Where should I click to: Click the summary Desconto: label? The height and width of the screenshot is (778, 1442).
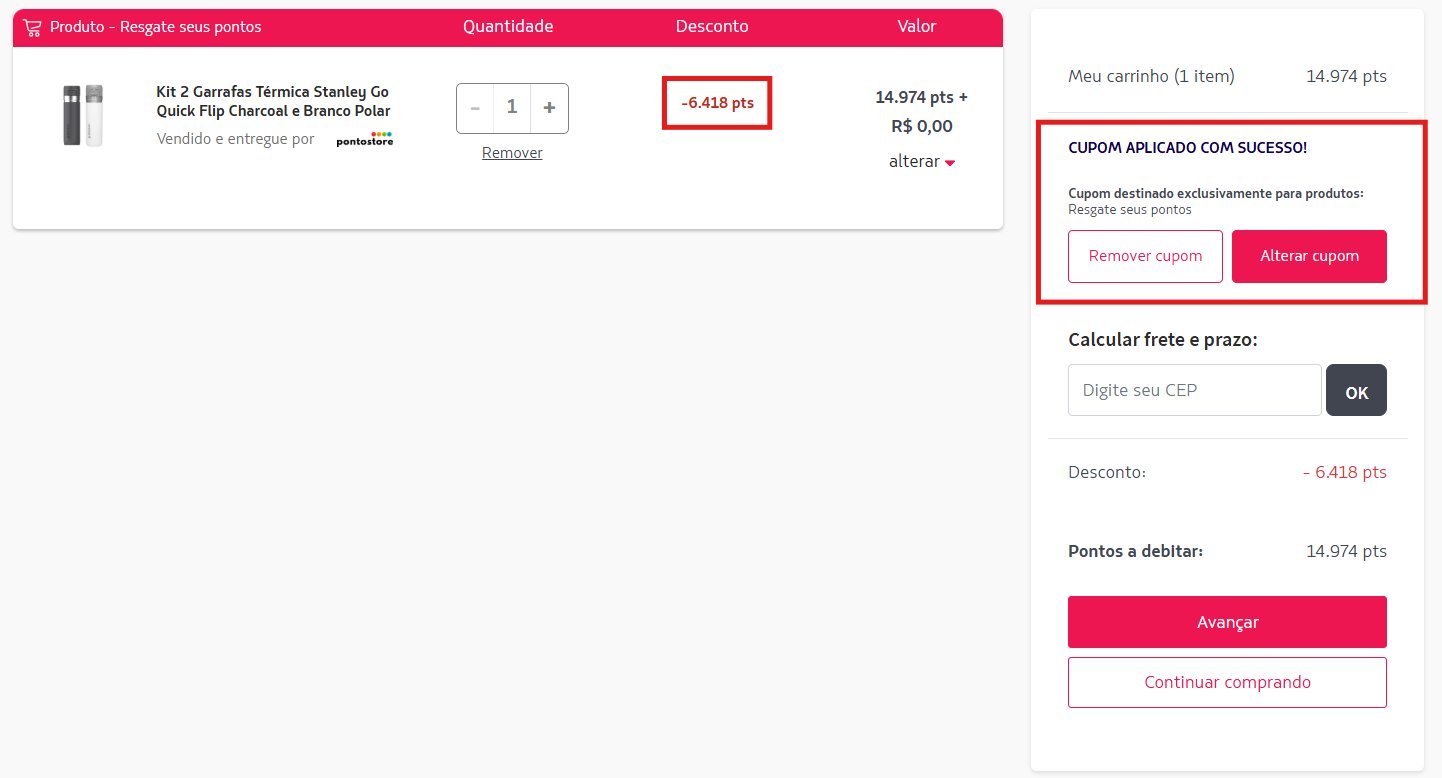pyautogui.click(x=1107, y=472)
